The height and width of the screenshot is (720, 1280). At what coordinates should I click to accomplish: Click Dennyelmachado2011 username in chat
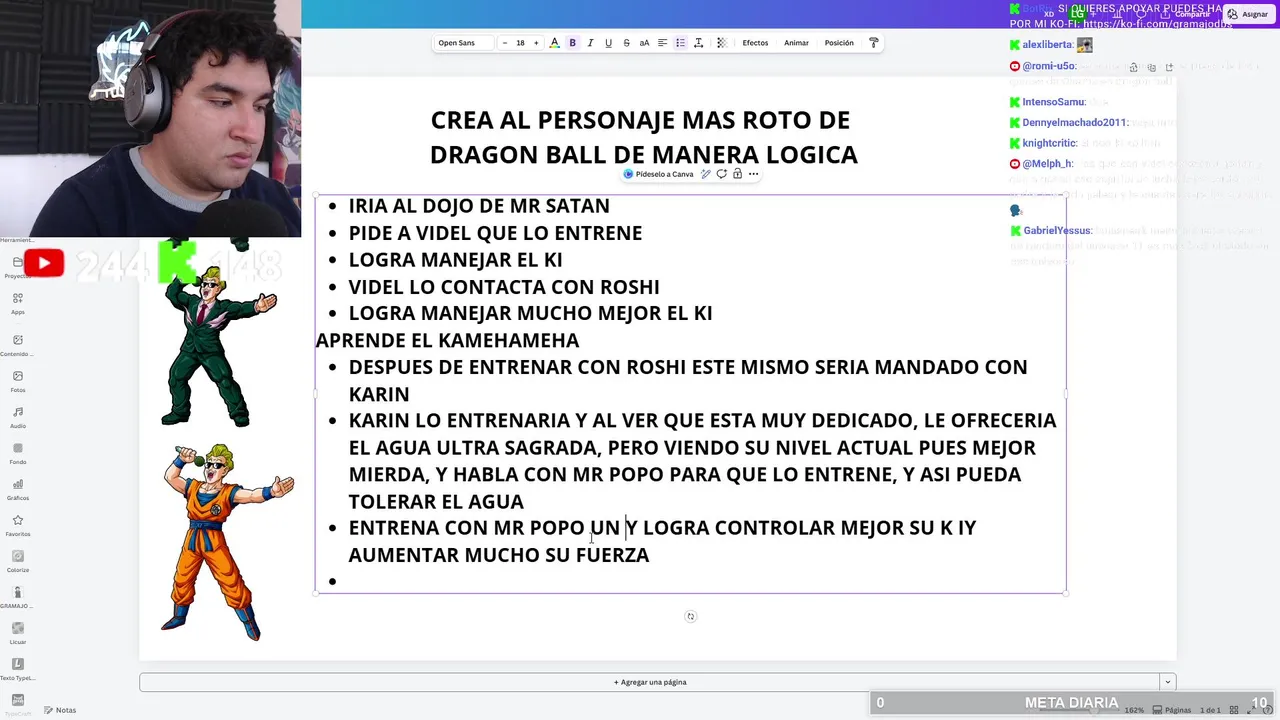click(x=1075, y=123)
